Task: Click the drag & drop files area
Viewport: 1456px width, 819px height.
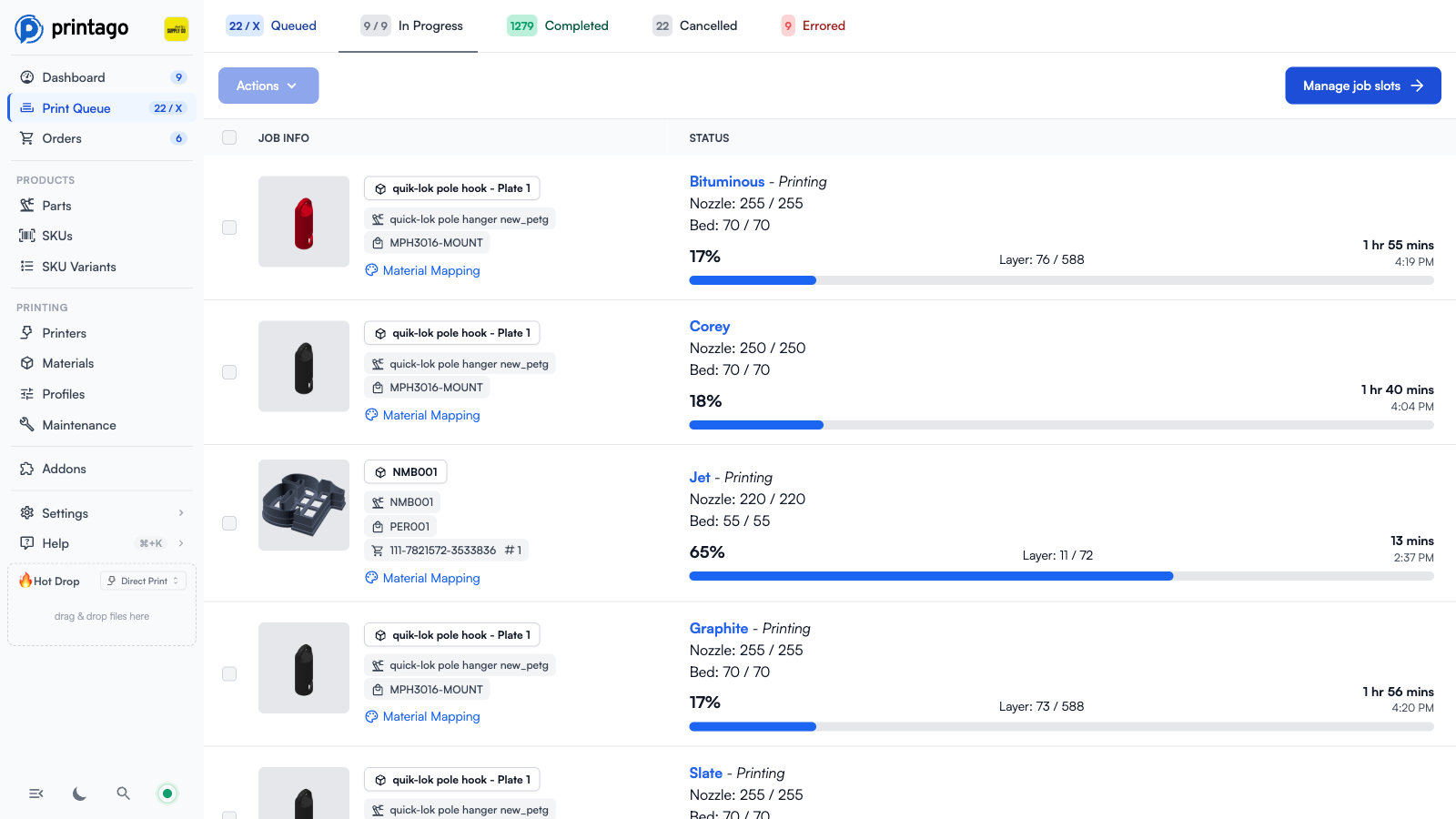Action: pyautogui.click(x=102, y=616)
